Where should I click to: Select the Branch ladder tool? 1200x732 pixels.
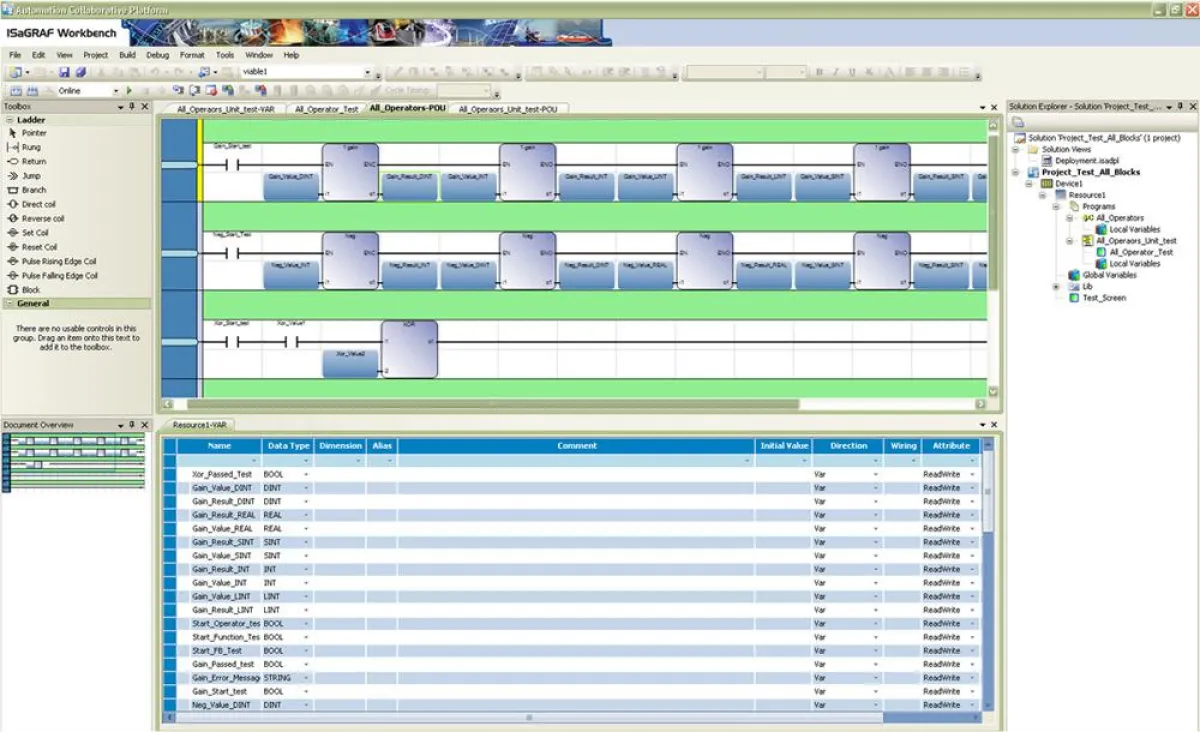point(33,190)
